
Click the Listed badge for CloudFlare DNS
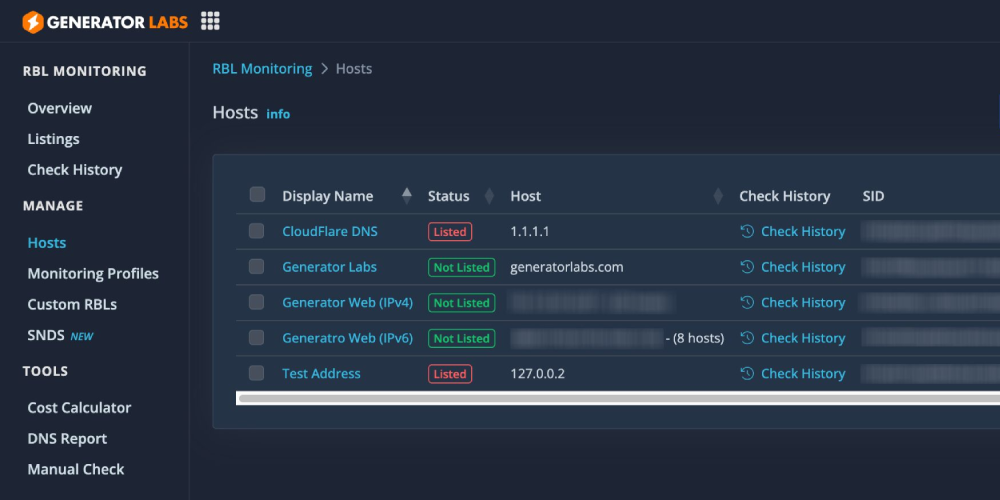(x=450, y=232)
